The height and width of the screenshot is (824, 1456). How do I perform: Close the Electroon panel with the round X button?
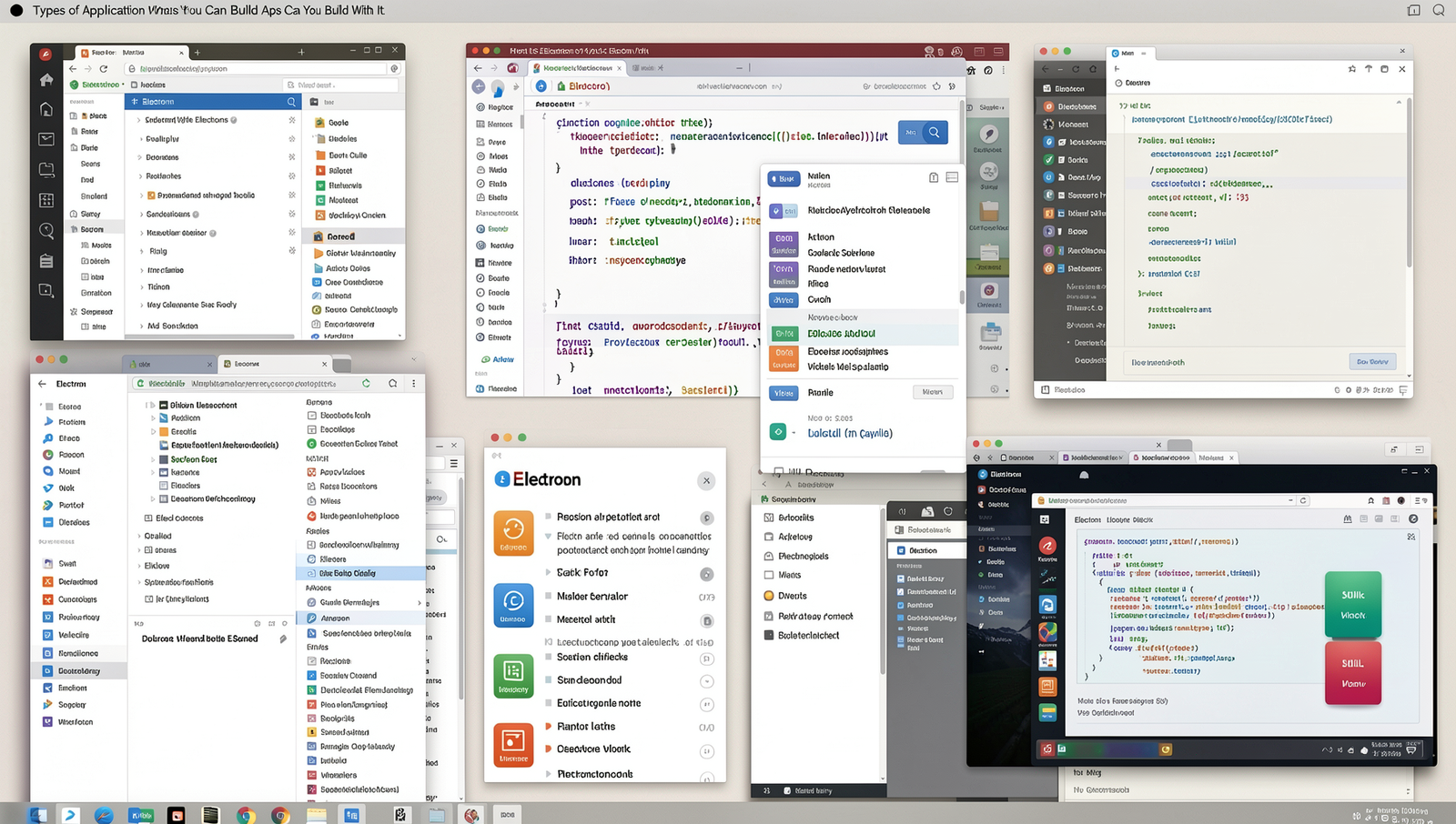(x=706, y=480)
